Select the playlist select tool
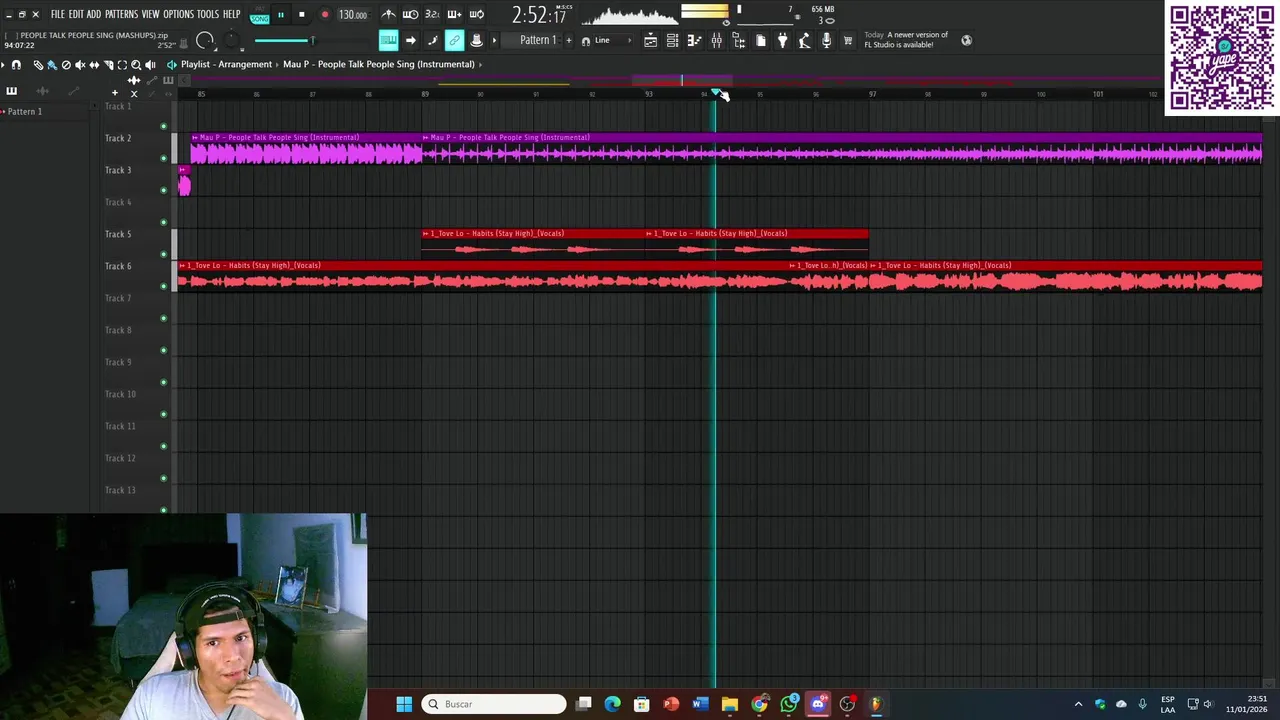Viewport: 1280px width, 720px height. coord(122,65)
